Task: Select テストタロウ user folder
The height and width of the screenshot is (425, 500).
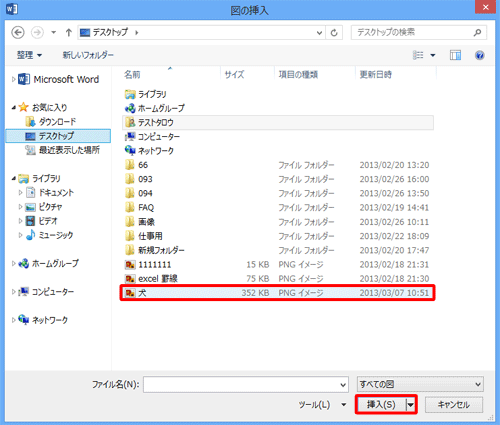Action: click(278, 122)
